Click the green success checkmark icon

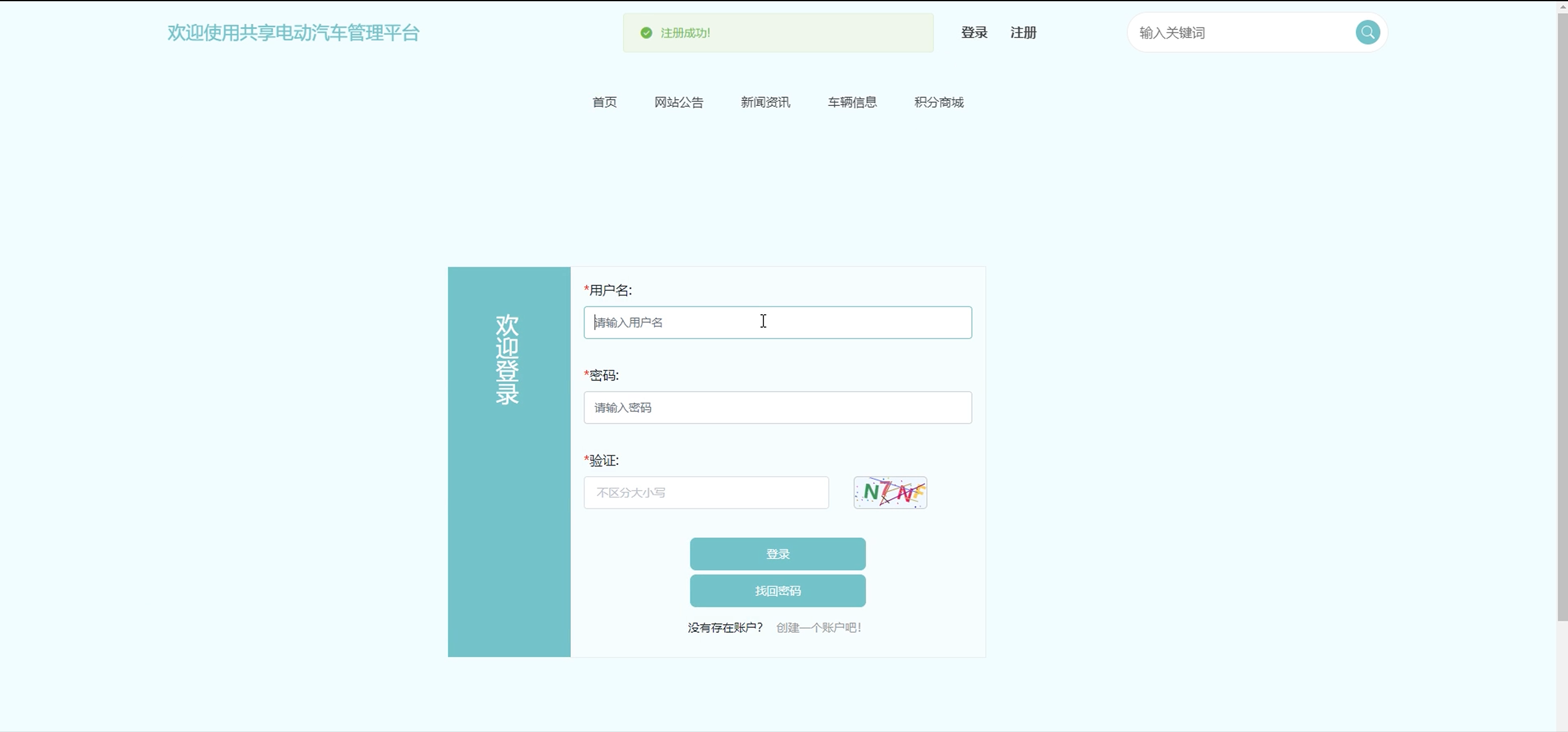646,33
